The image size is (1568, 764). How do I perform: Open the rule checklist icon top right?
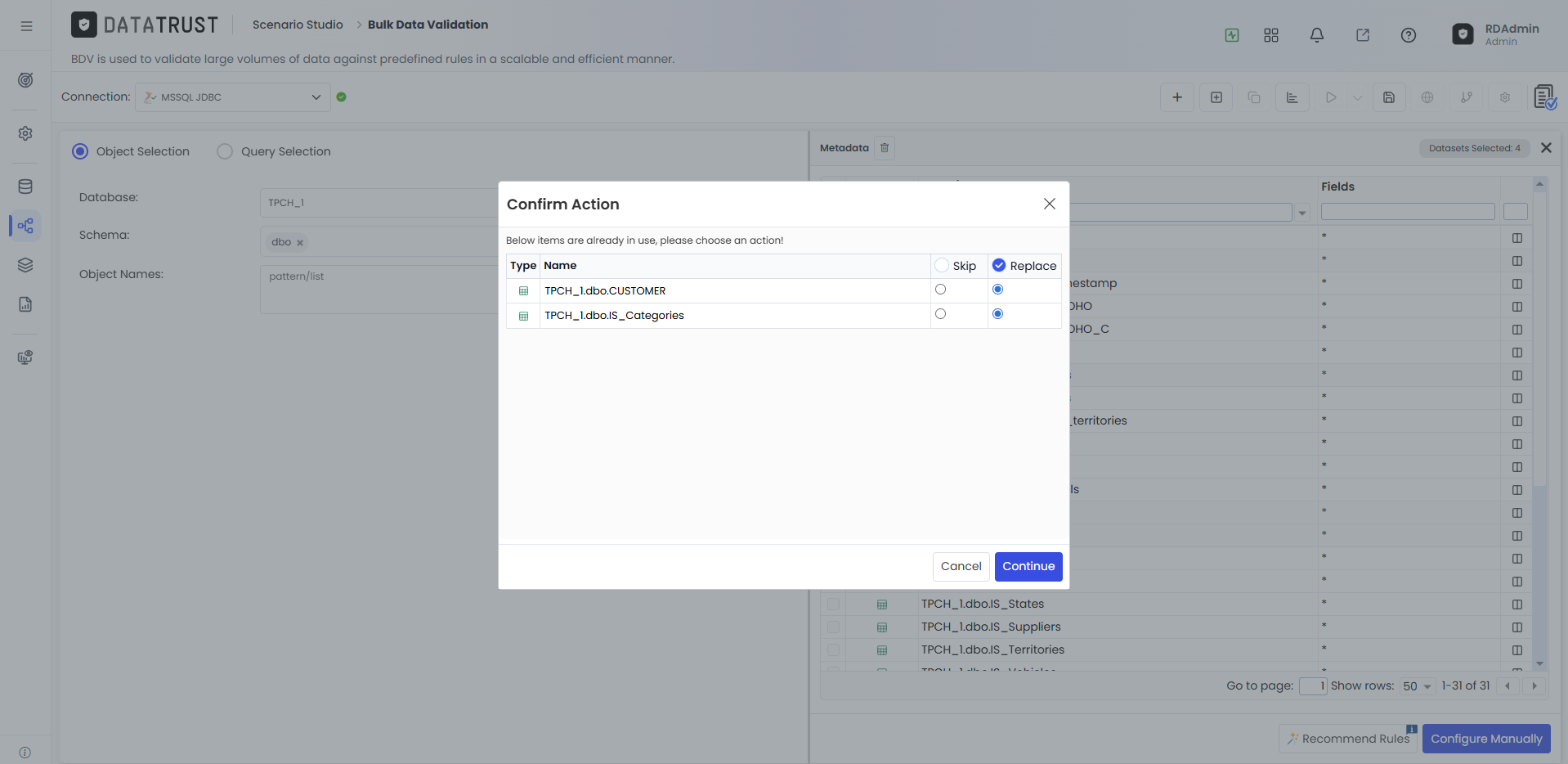tap(1545, 97)
